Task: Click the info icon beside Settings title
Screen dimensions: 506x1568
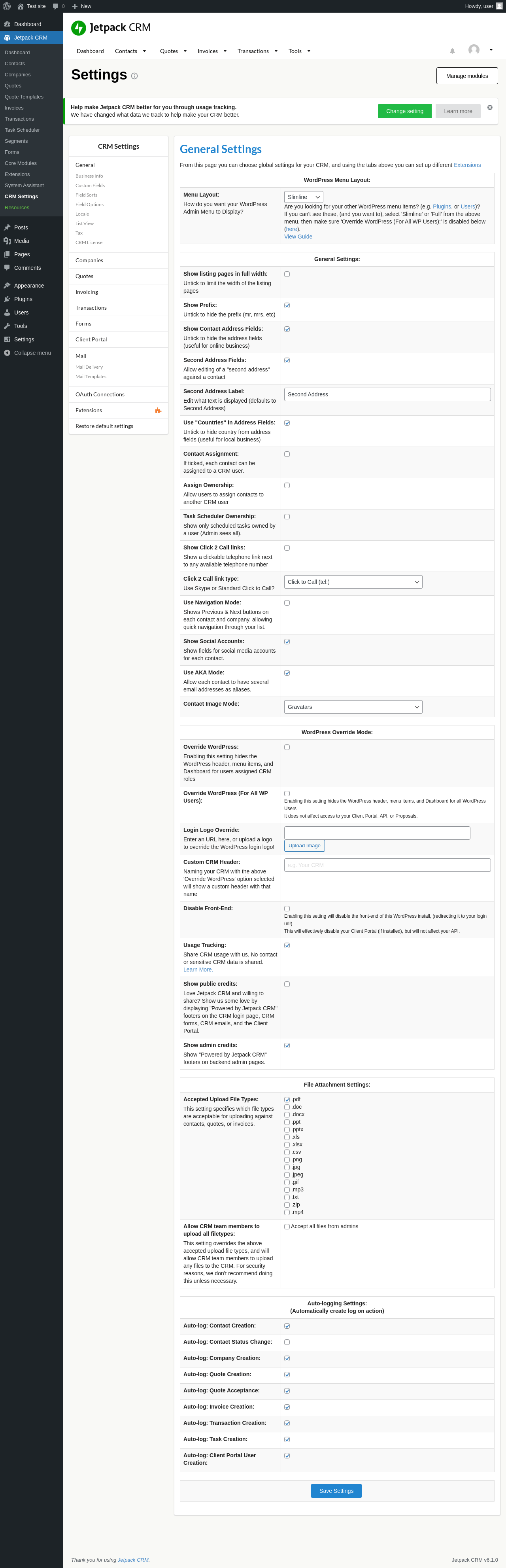Action: tap(134, 76)
